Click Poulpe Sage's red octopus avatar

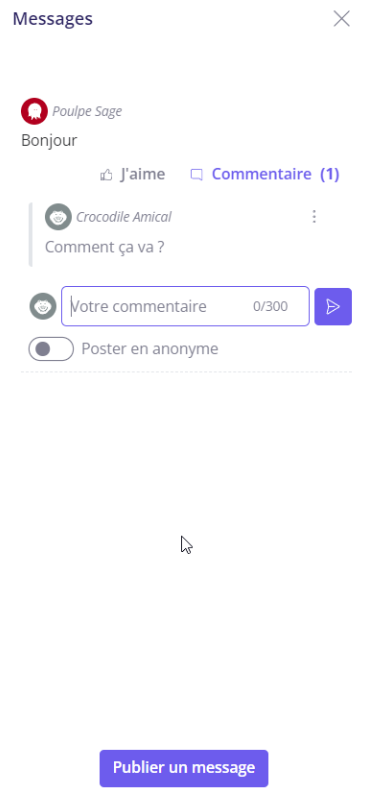coord(34,111)
